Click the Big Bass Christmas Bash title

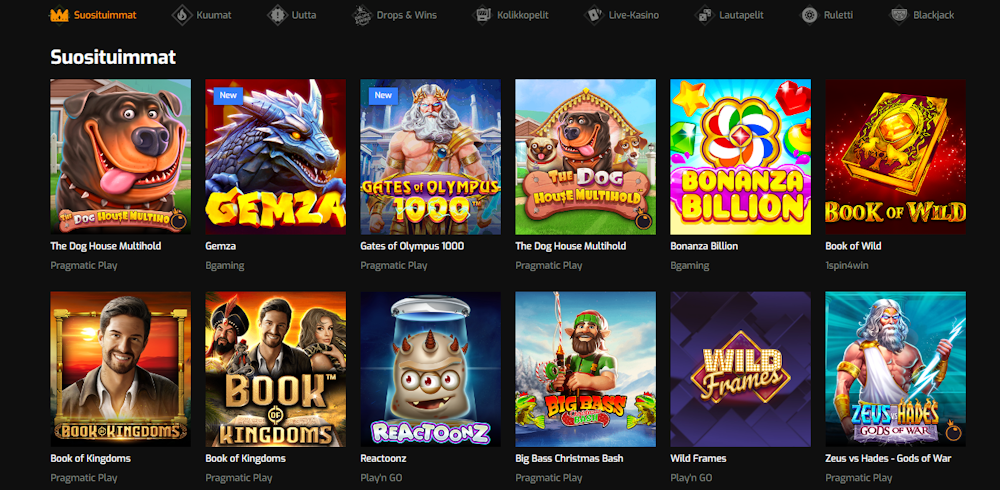pos(569,458)
